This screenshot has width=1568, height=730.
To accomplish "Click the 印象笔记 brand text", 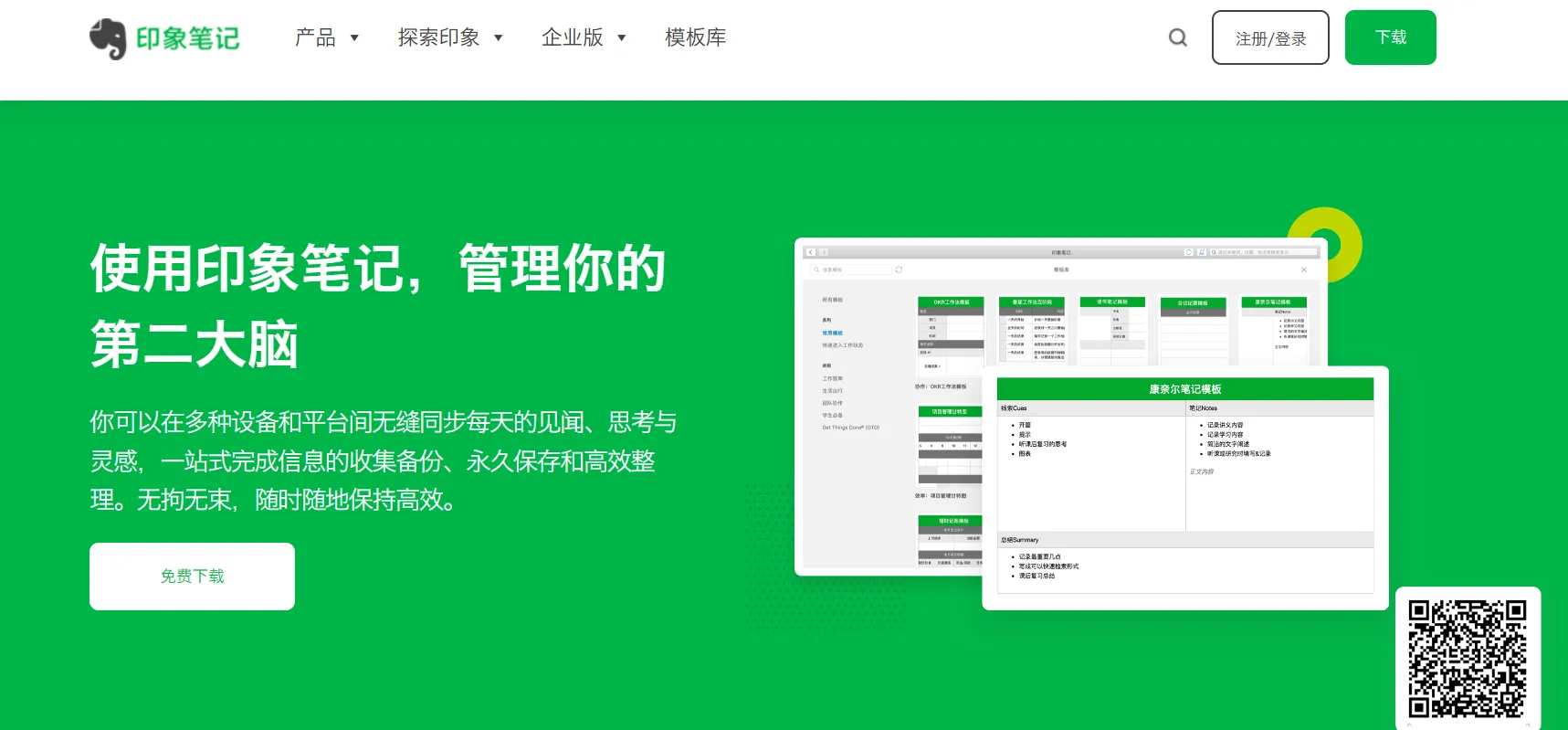I will pyautogui.click(x=188, y=38).
